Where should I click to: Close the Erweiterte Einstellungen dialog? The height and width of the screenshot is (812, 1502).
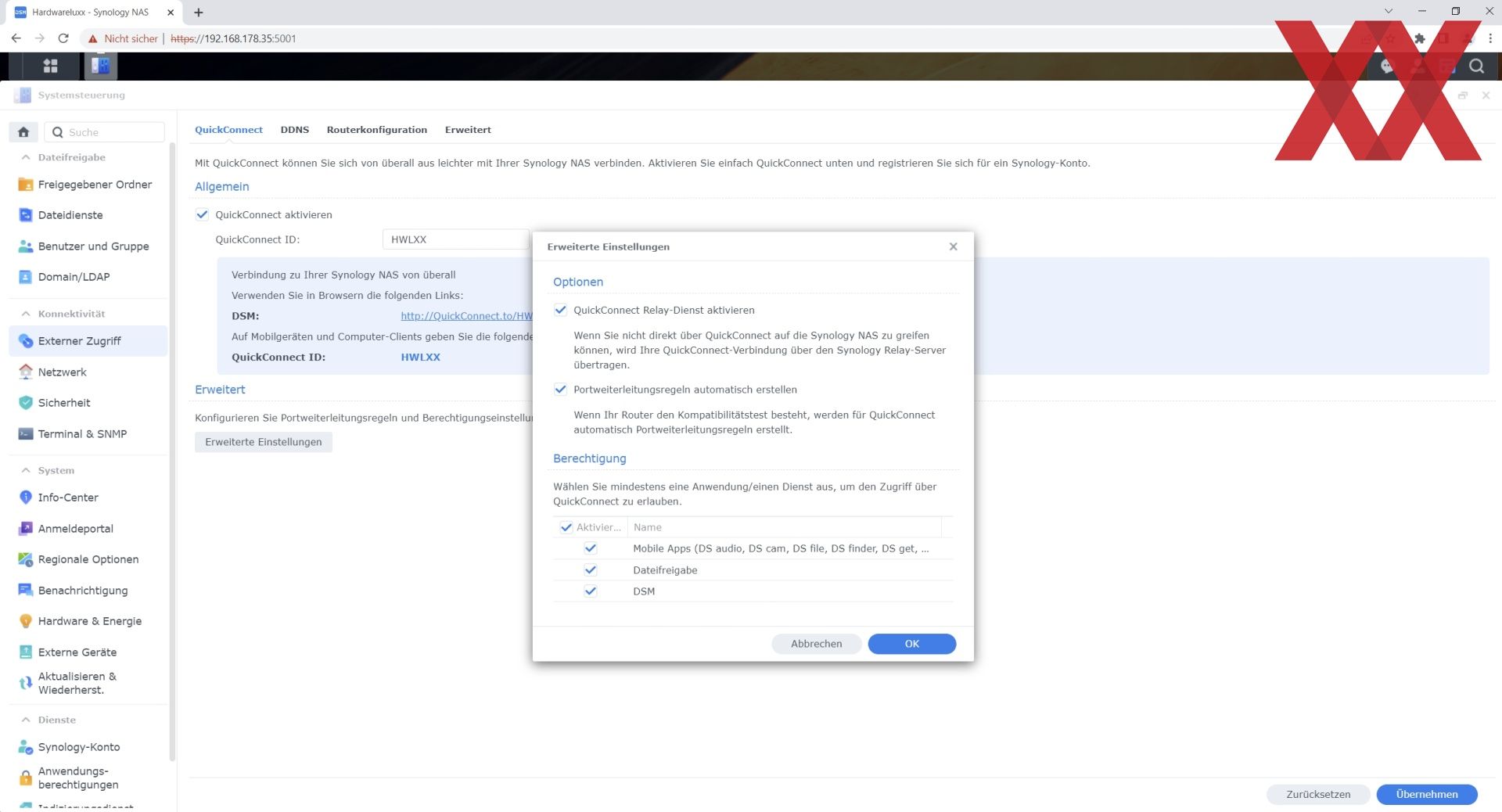pos(953,246)
